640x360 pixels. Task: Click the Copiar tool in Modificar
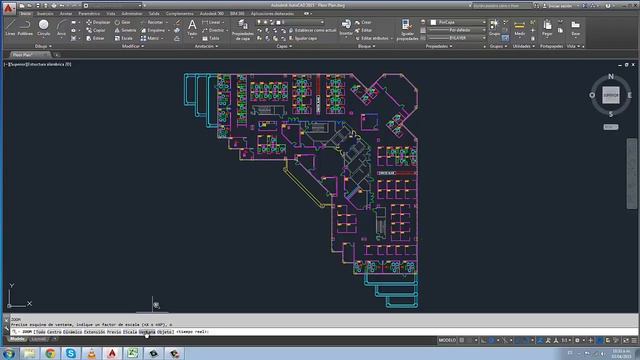coord(96,30)
